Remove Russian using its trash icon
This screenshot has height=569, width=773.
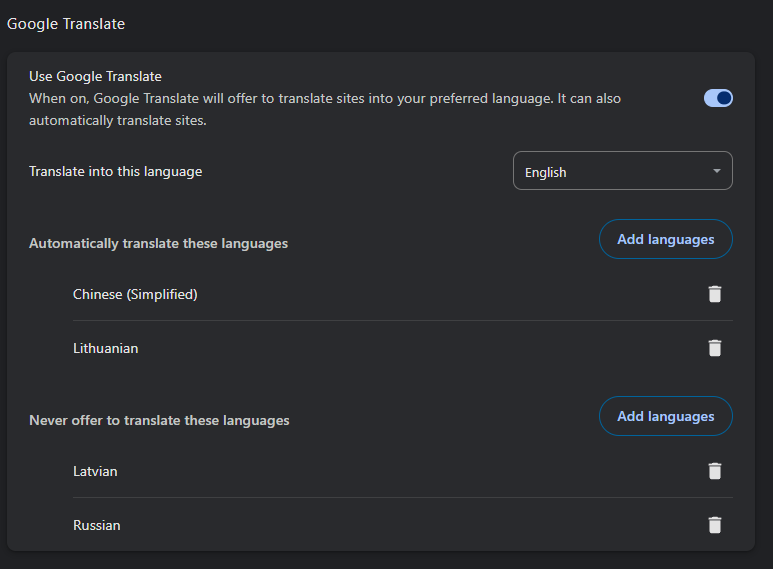coord(714,525)
